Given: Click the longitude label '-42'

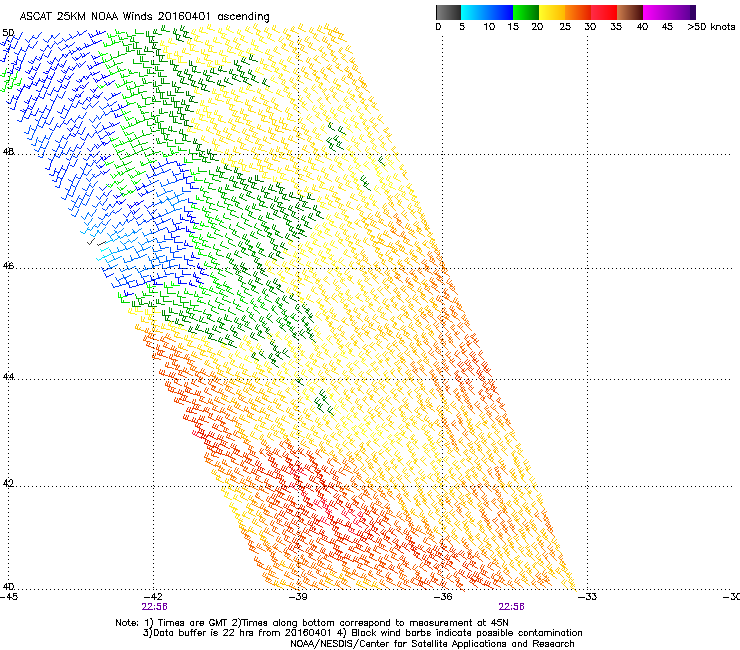Looking at the screenshot, I should [153, 597].
